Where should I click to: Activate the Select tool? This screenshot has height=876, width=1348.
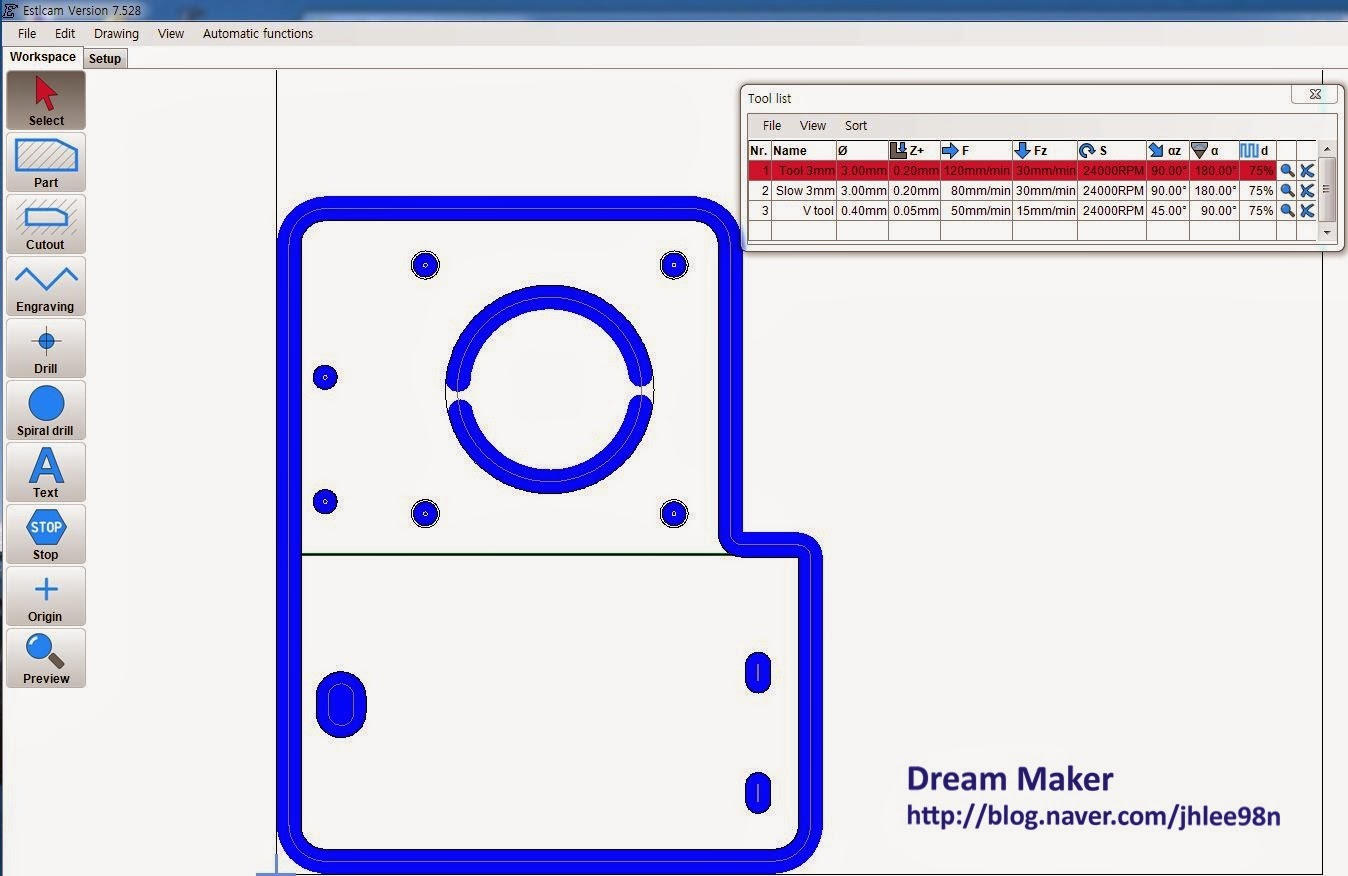[45, 100]
